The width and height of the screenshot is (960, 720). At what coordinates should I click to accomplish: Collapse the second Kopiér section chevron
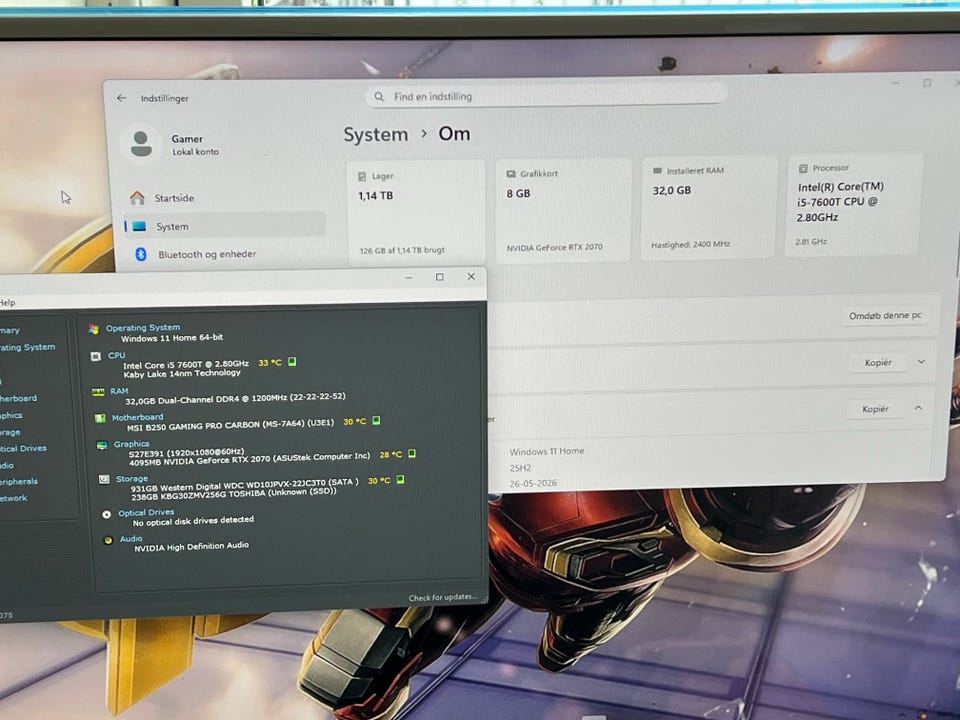coord(918,408)
